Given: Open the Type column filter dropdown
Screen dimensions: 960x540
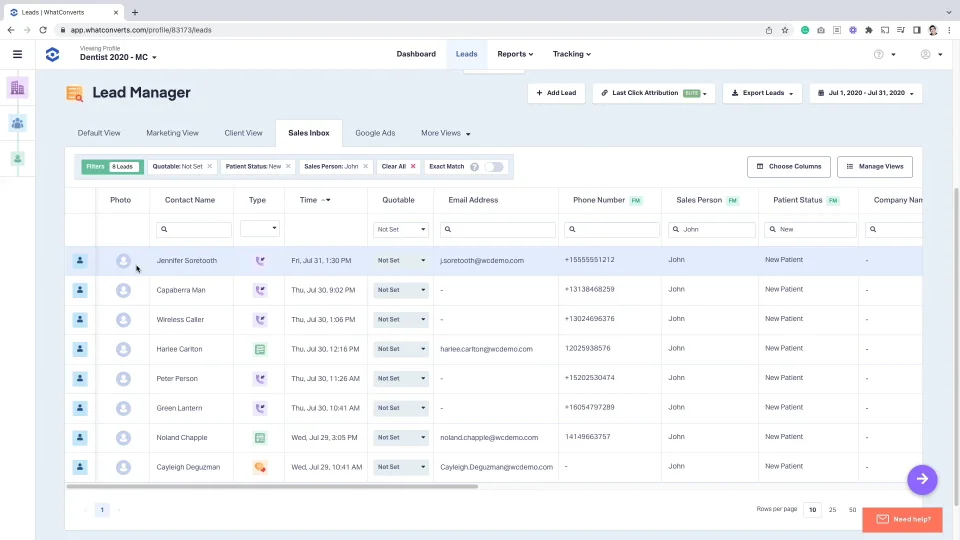Looking at the screenshot, I should (260, 228).
